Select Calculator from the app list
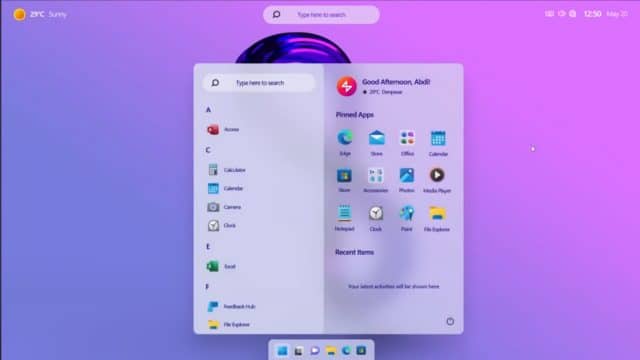The height and width of the screenshot is (360, 640). click(x=226, y=170)
